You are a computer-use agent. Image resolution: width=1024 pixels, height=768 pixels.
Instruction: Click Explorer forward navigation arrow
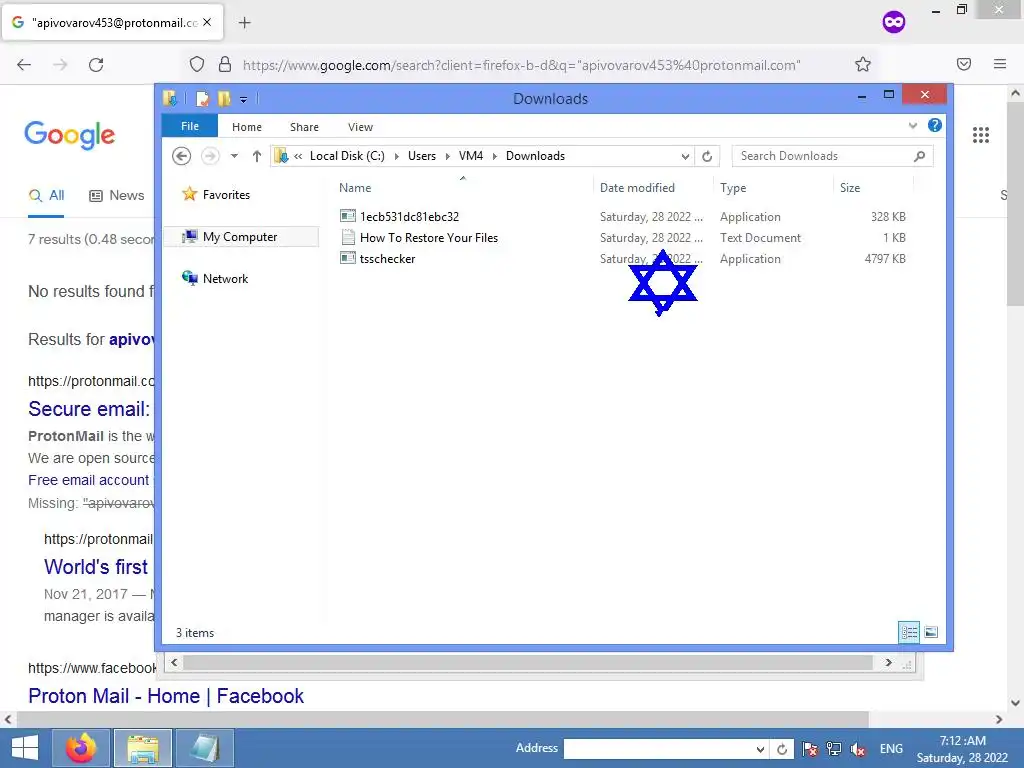click(210, 156)
